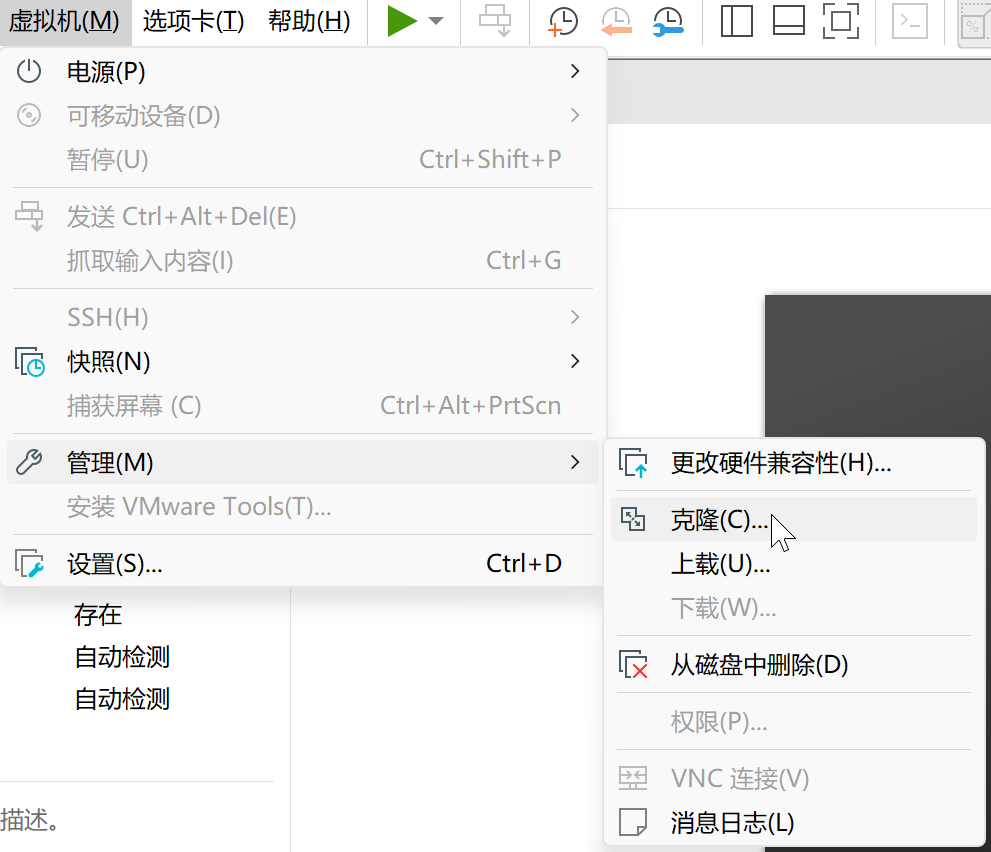Click the power icon beside 电源(P)
The width and height of the screenshot is (991, 852).
[x=29, y=71]
